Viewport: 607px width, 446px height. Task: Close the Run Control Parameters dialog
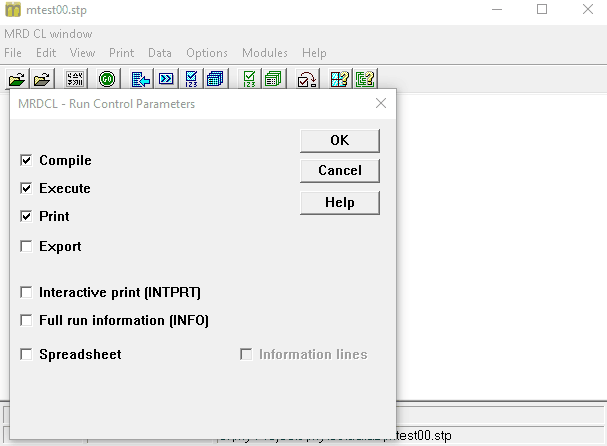pos(380,103)
